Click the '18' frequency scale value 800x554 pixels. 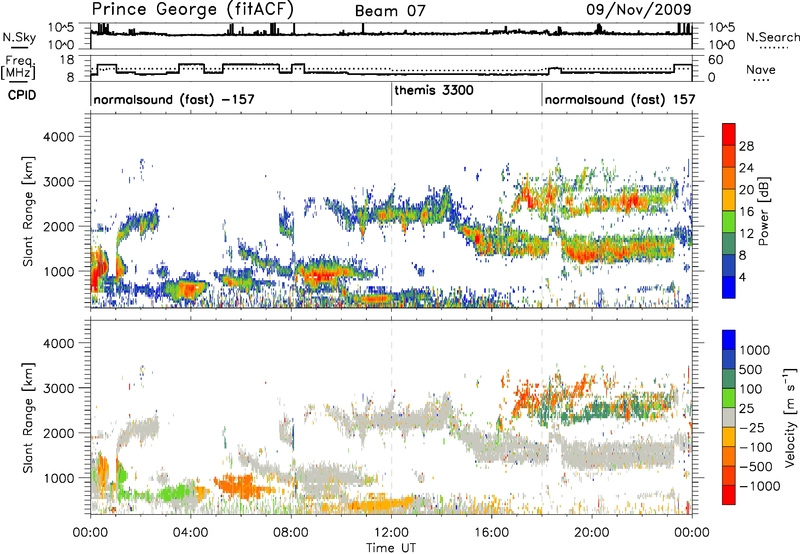[x=66, y=60]
